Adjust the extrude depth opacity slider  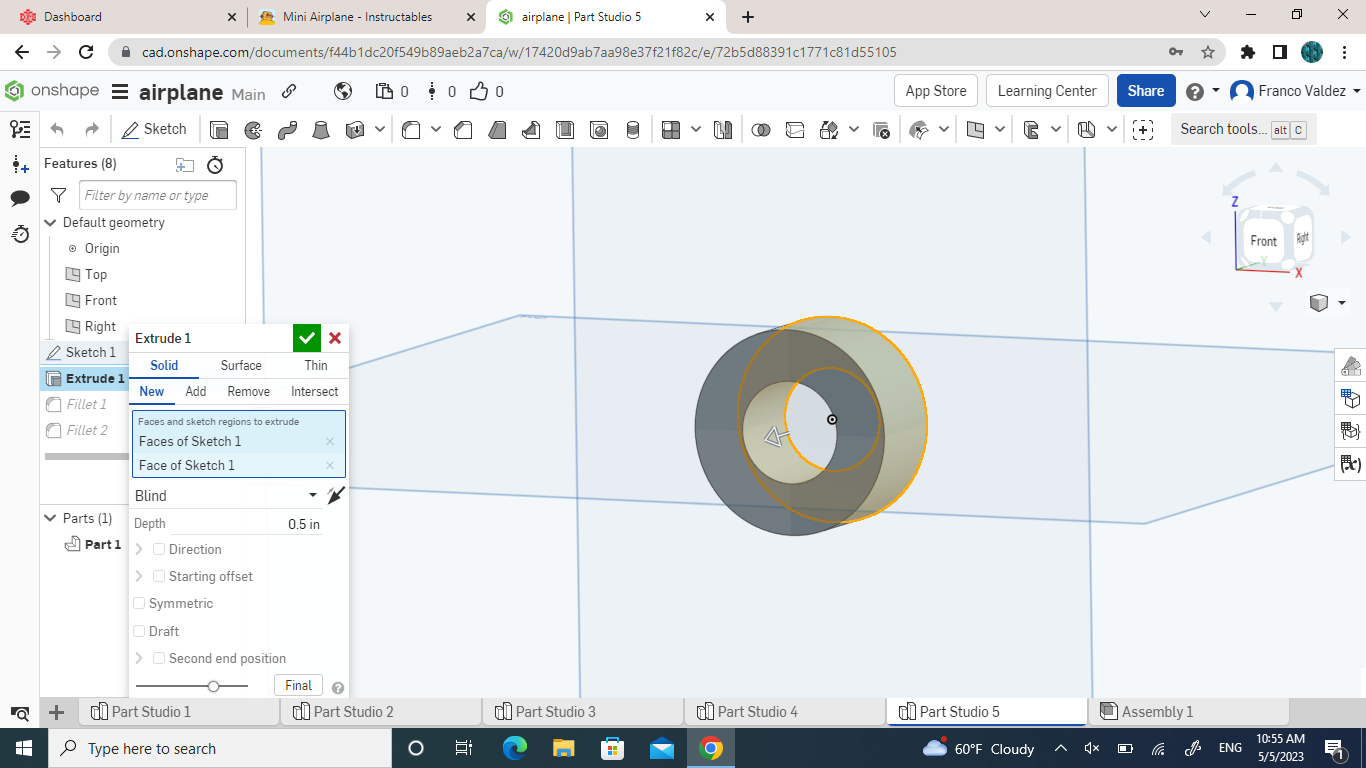click(214, 686)
